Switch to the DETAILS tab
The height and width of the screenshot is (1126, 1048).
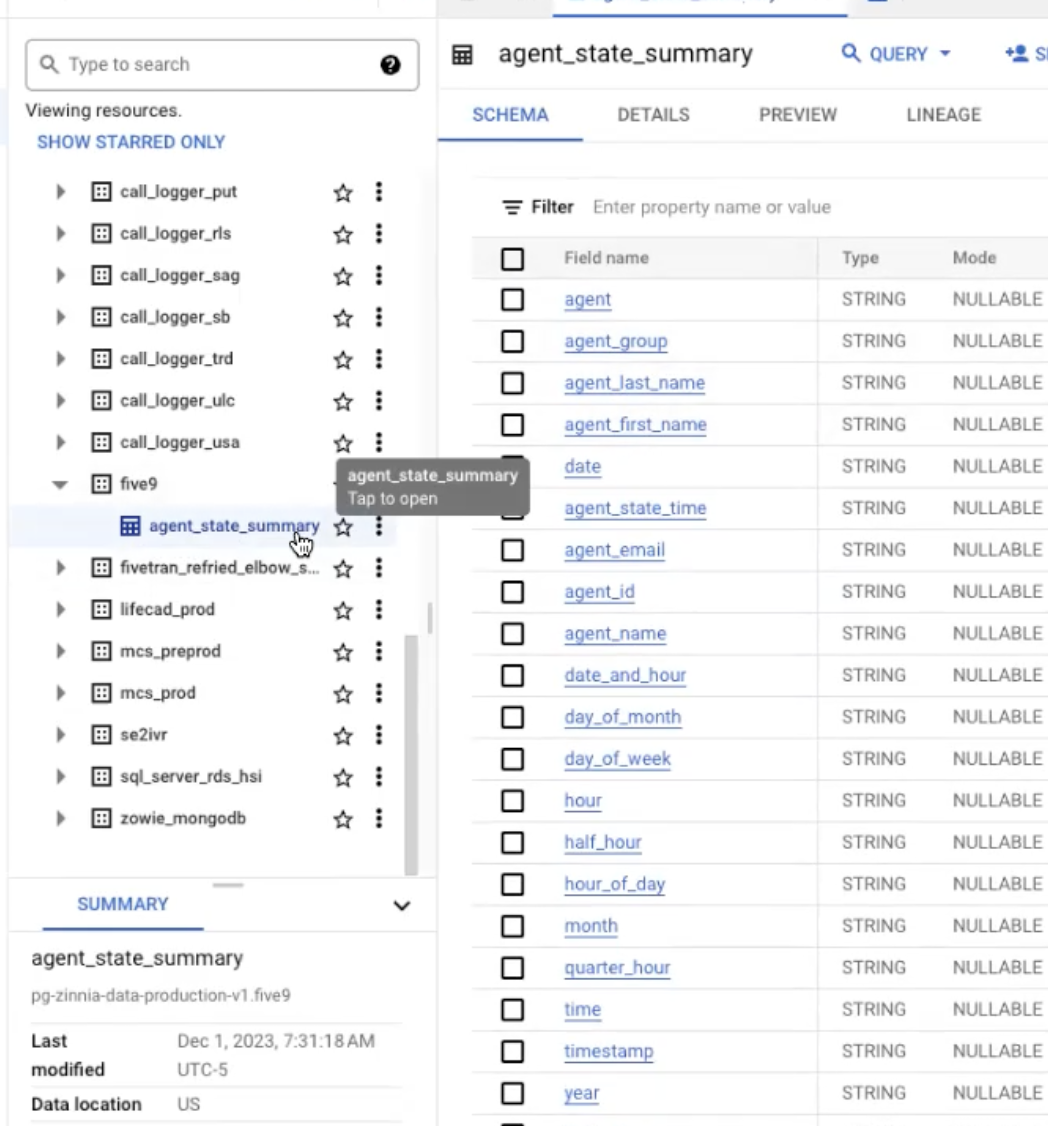pos(653,115)
